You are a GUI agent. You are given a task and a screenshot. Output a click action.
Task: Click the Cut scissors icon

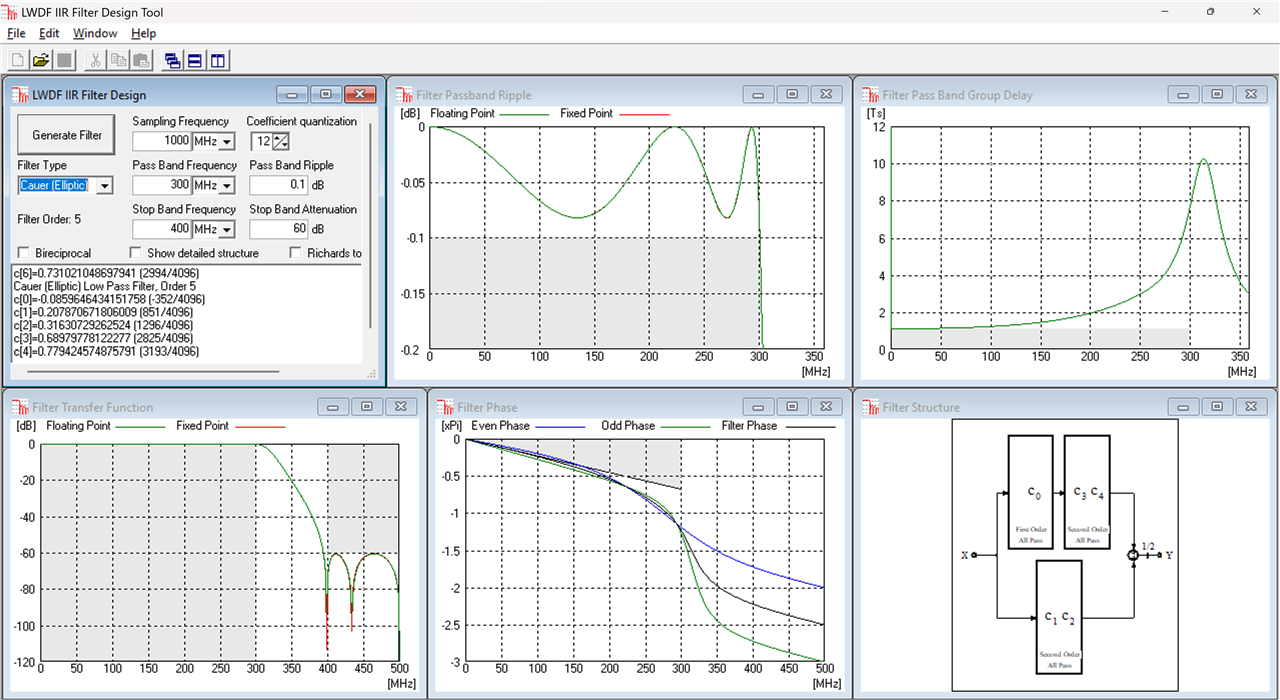click(95, 60)
